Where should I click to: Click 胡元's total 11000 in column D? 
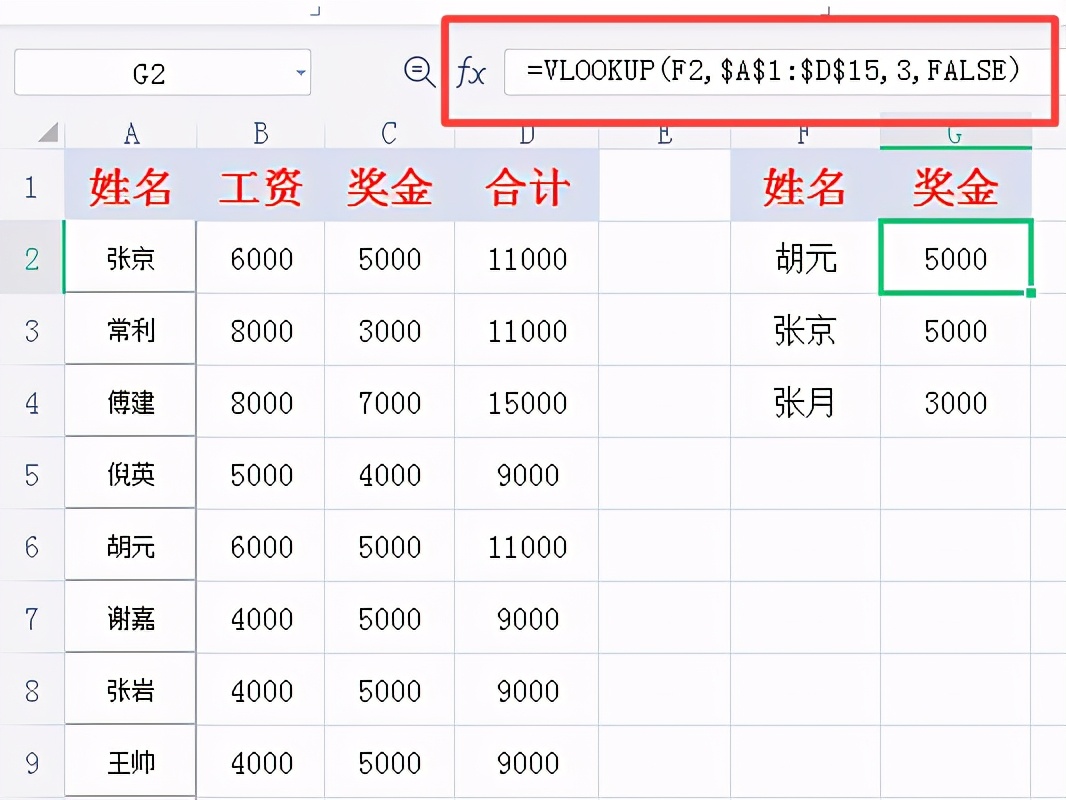tap(527, 546)
